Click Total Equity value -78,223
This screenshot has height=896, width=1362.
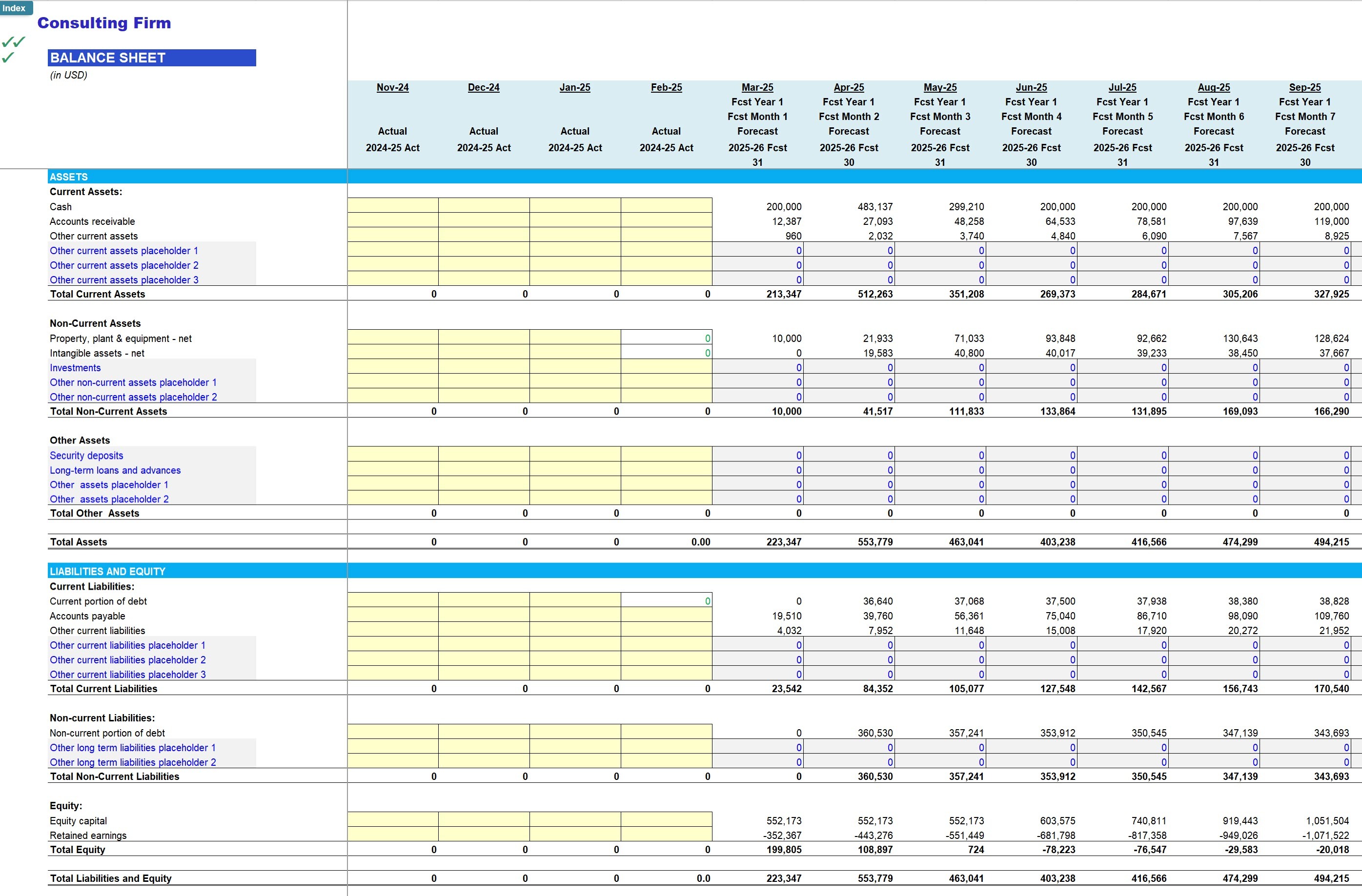click(x=1059, y=850)
